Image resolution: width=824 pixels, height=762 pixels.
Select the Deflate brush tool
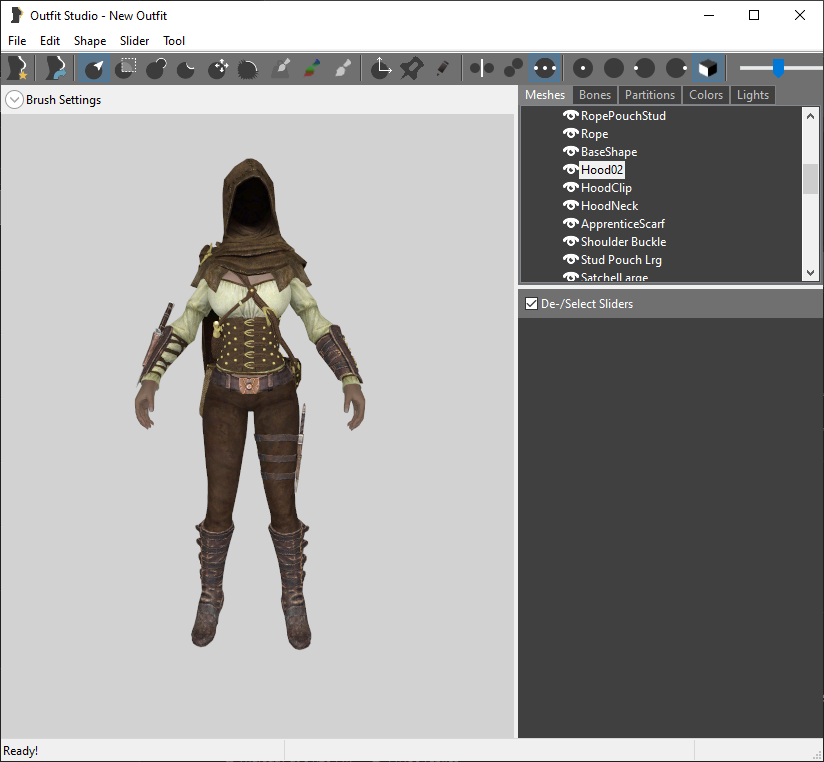pos(186,68)
